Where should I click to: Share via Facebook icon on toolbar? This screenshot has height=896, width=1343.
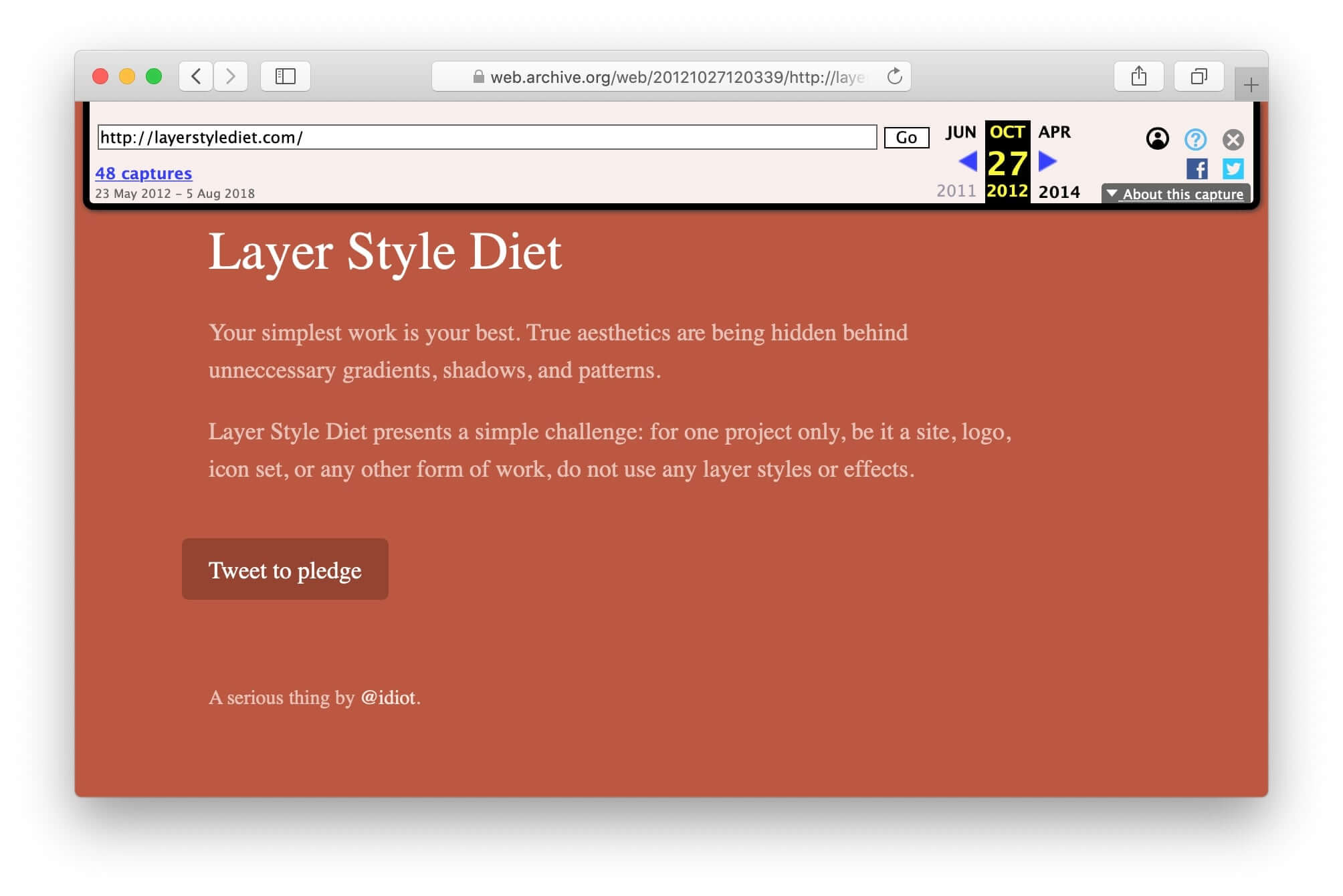1197,168
